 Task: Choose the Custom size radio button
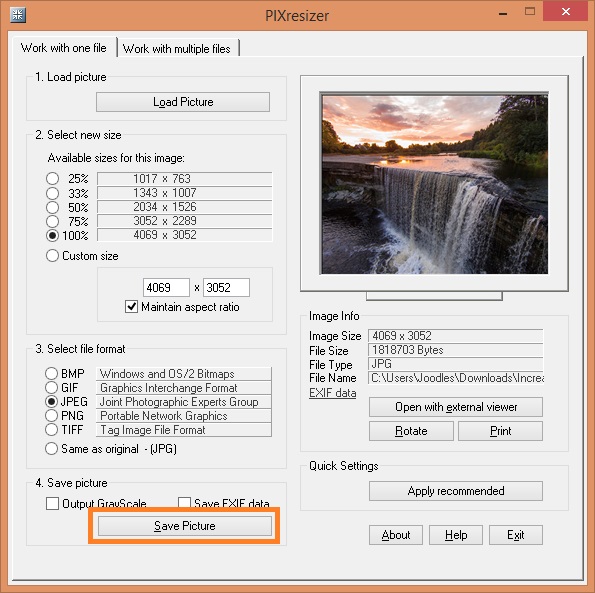pos(52,256)
